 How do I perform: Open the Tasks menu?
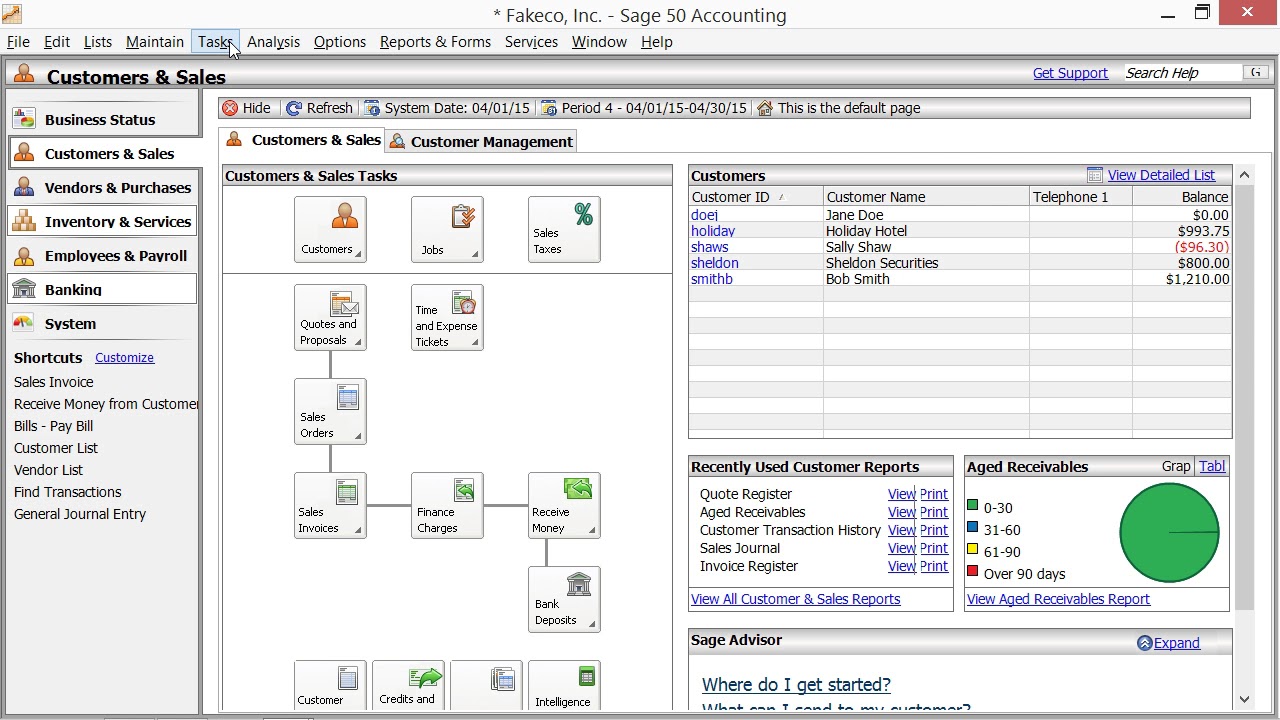tap(215, 42)
